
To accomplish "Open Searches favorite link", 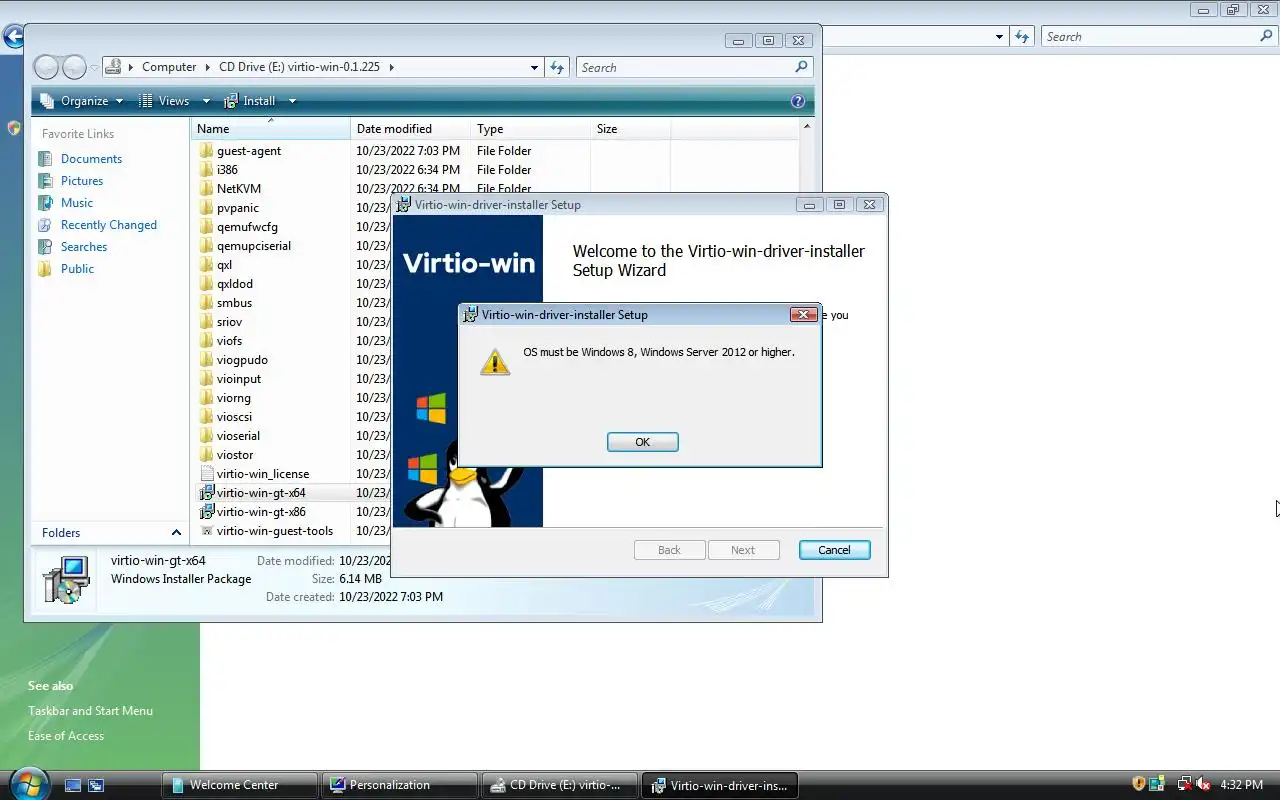I will click(x=84, y=247).
